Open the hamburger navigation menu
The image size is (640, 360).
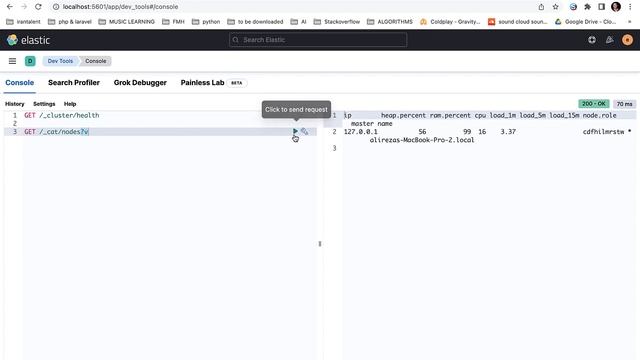click(x=12, y=61)
